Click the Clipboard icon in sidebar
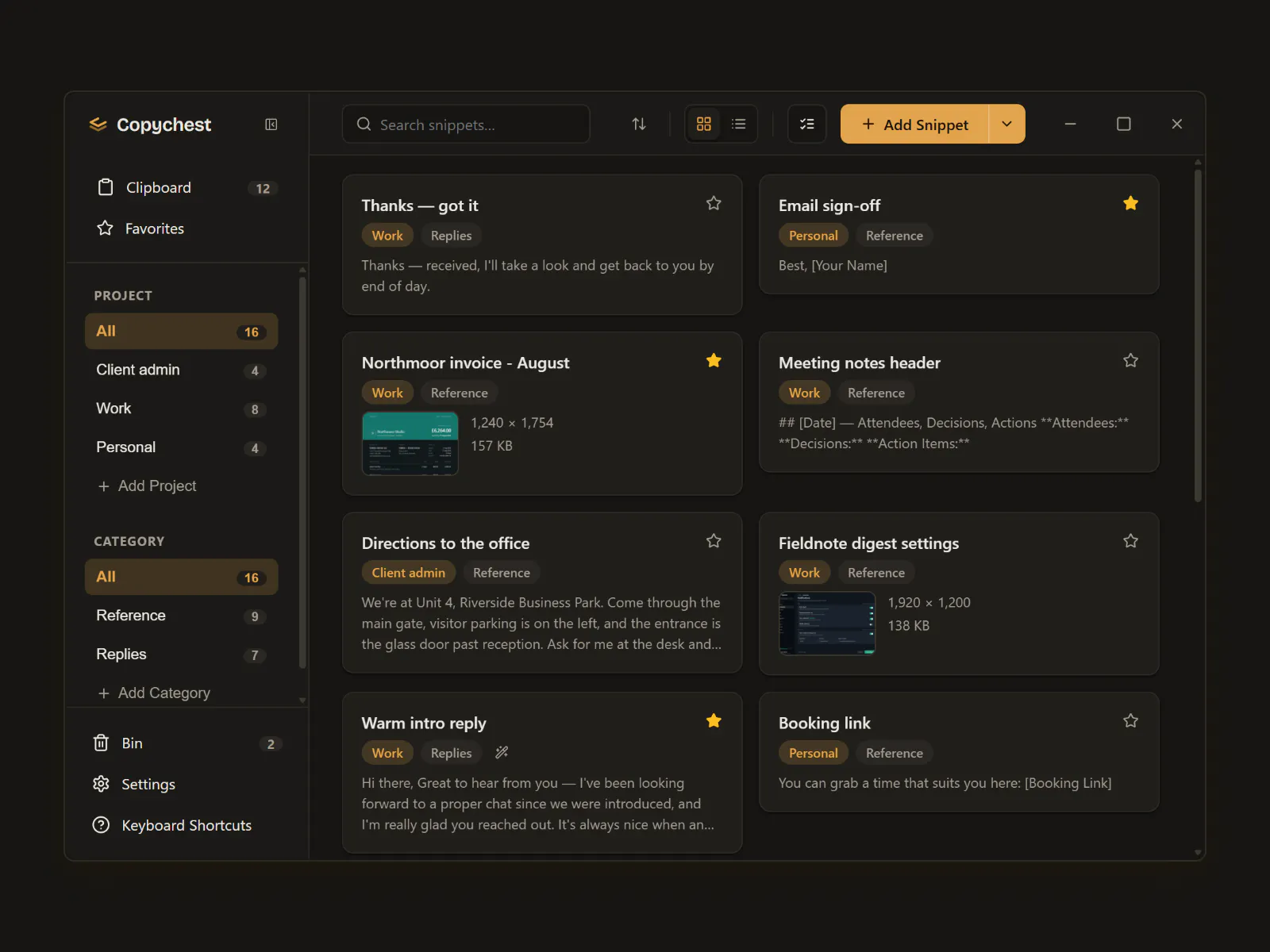The height and width of the screenshot is (952, 1270). [x=106, y=187]
